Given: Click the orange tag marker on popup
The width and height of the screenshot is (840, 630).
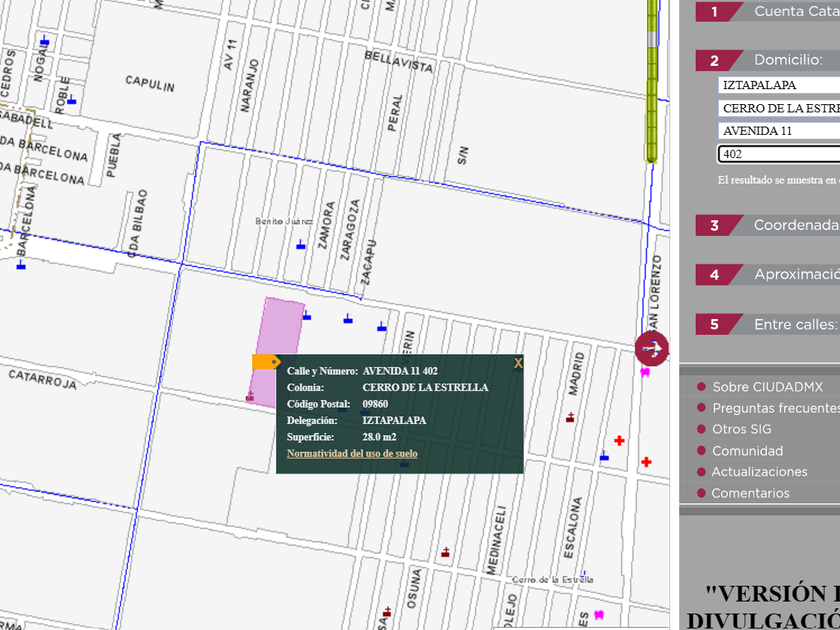Looking at the screenshot, I should [x=265, y=362].
